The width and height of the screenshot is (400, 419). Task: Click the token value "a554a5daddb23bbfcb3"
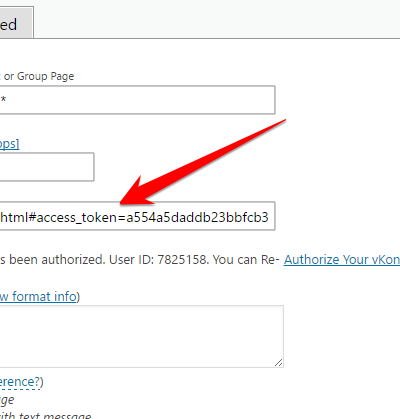pos(197,217)
